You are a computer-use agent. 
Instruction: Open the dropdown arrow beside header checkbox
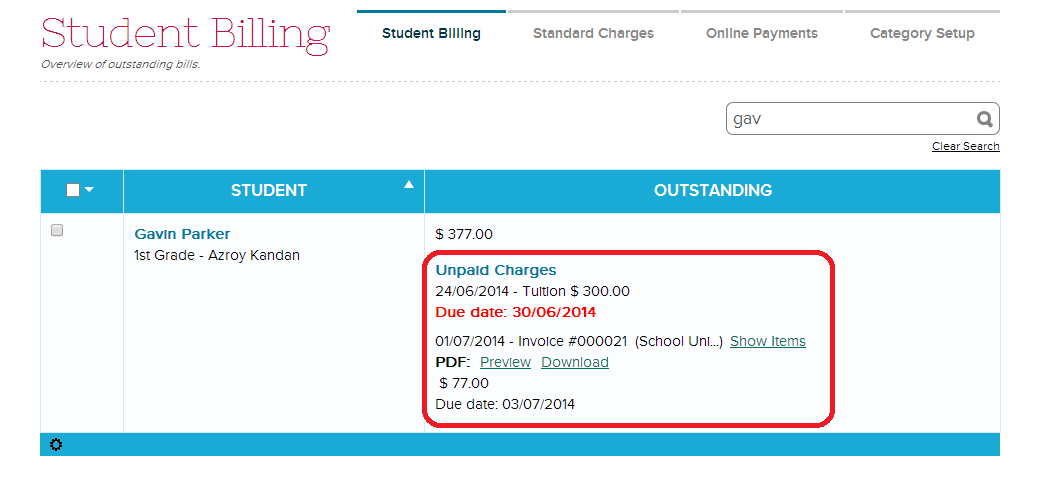(90, 190)
